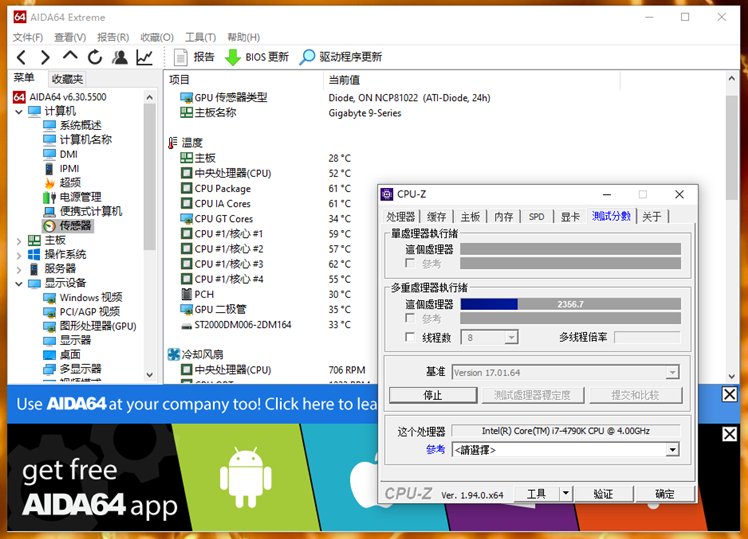Viewport: 748px width, 539px height.
Task: Switch to CPU-Z 处理器 tab
Action: pyautogui.click(x=401, y=217)
